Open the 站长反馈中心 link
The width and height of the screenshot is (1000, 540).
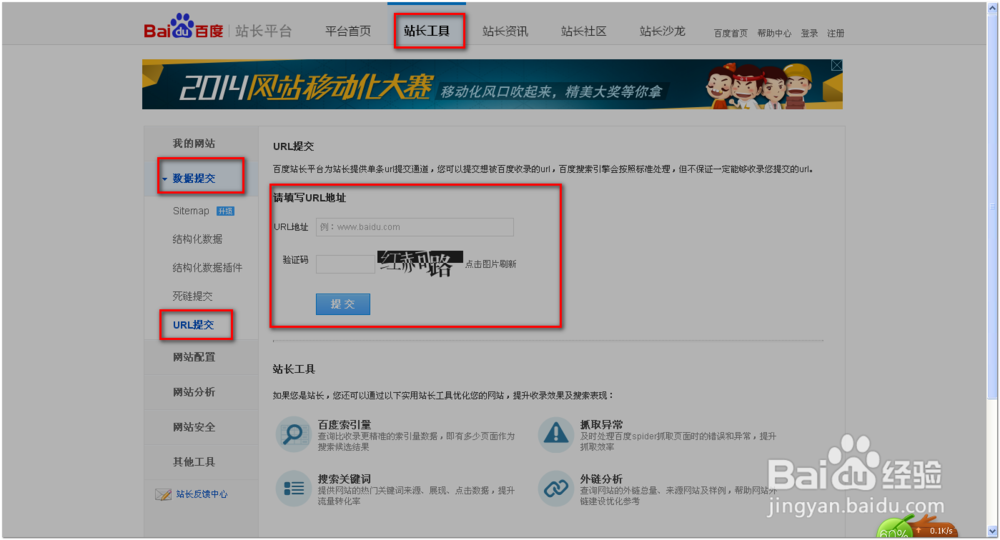pyautogui.click(x=202, y=494)
